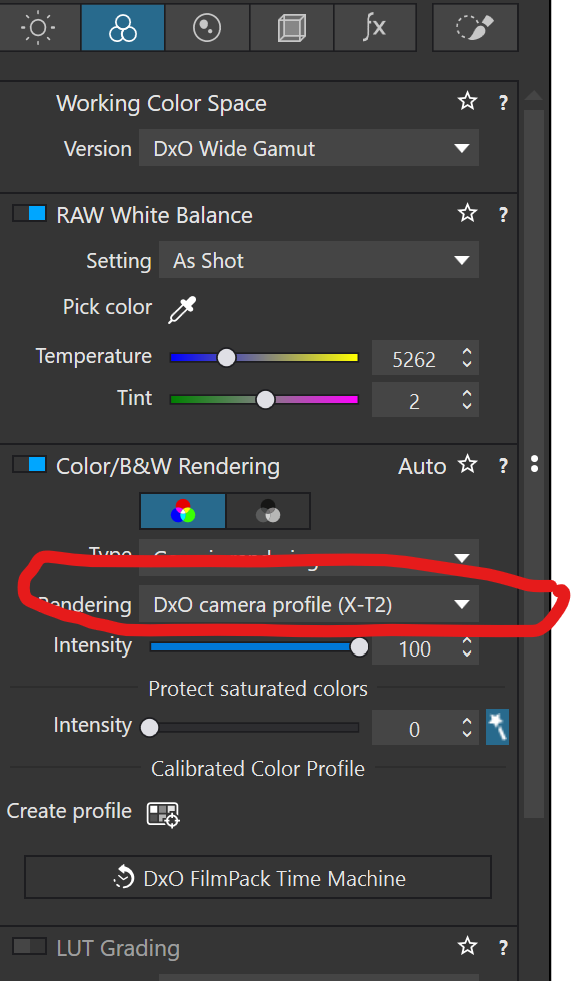
Task: Open the DxO Wide Gamut version dropdown
Action: pos(309,148)
